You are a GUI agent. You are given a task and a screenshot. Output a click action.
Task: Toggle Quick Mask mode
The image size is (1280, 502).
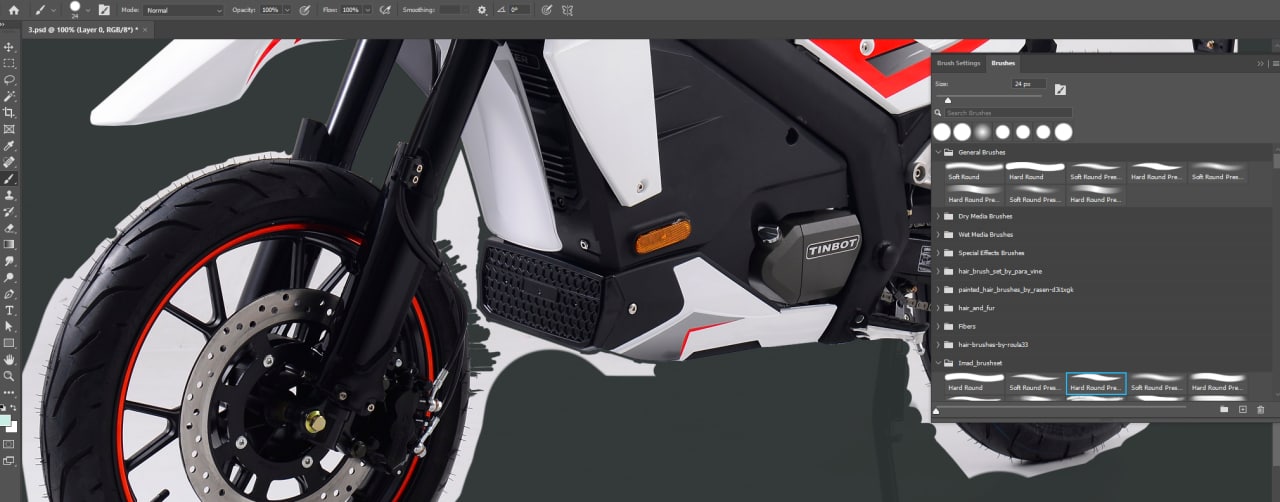[x=9, y=443]
